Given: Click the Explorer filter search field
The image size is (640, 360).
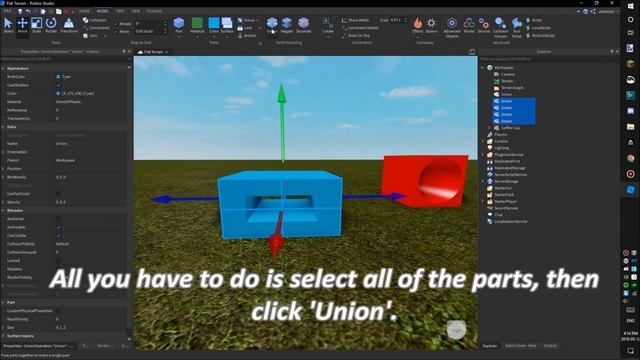Looking at the screenshot, I should tap(549, 59).
